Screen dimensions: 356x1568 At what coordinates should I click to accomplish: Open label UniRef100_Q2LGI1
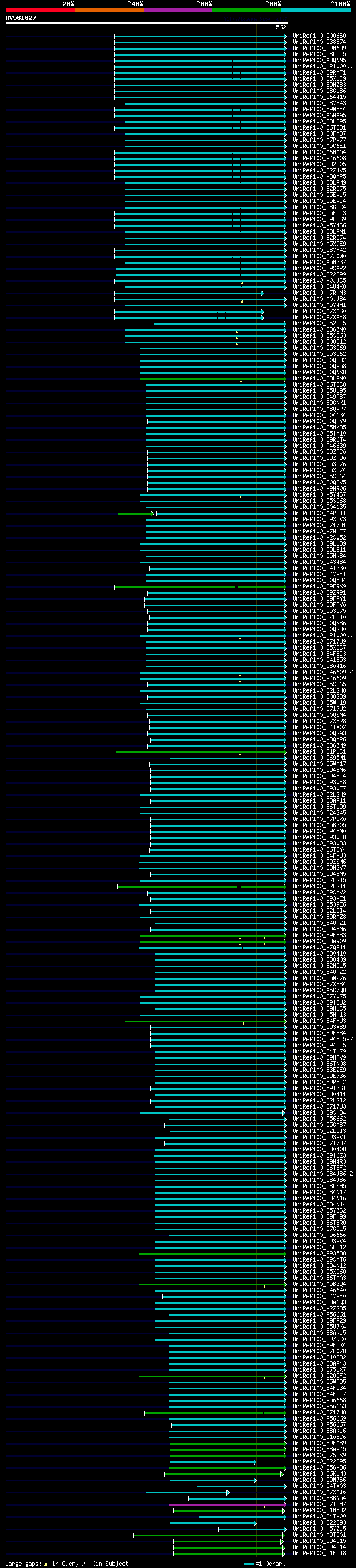(319, 886)
